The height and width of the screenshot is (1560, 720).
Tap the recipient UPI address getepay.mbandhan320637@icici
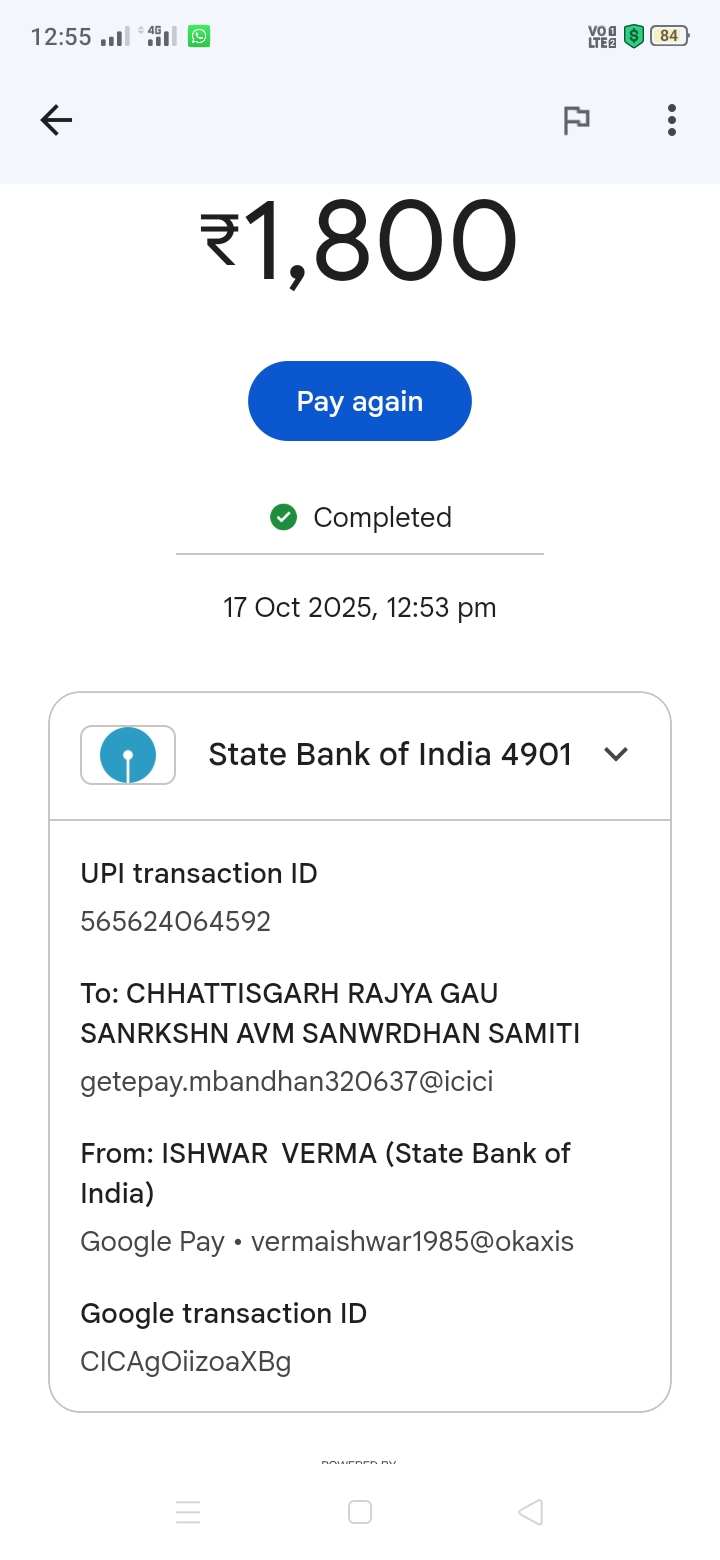[287, 1081]
